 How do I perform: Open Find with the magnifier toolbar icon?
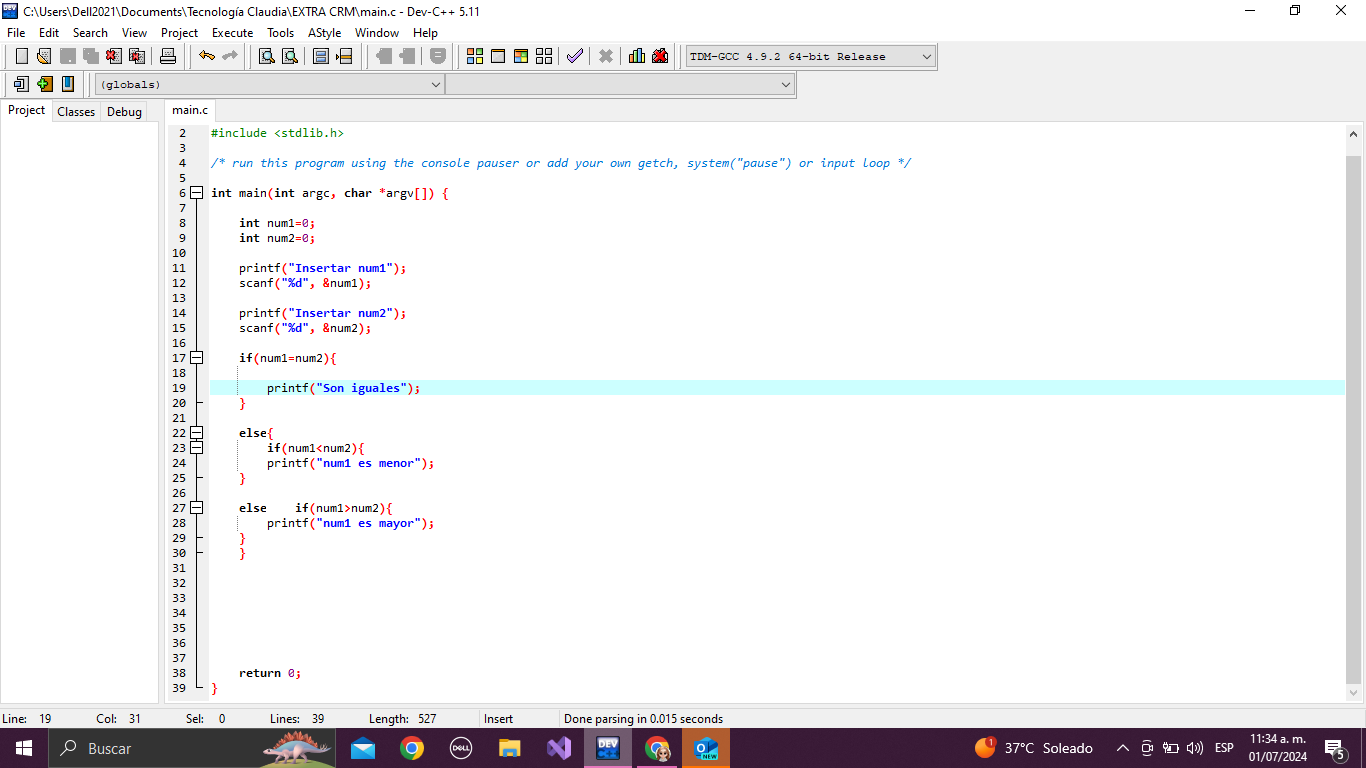click(267, 56)
